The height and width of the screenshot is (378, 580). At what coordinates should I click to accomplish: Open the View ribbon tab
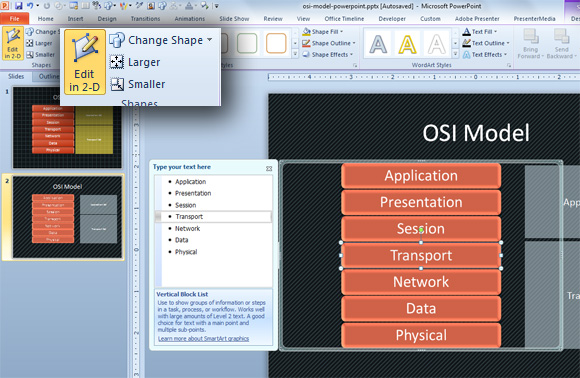[x=303, y=18]
